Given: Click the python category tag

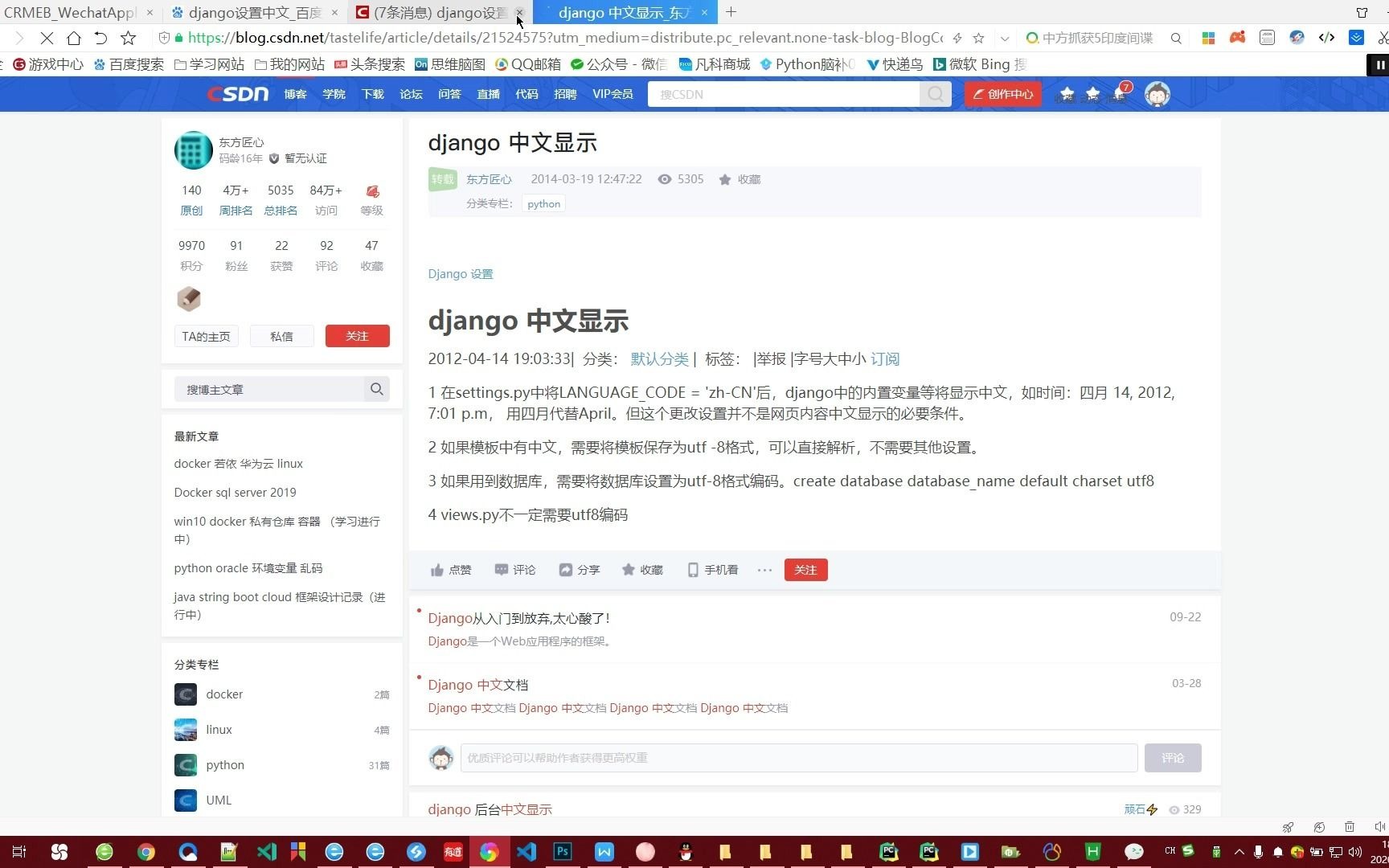Looking at the screenshot, I should pos(543,203).
